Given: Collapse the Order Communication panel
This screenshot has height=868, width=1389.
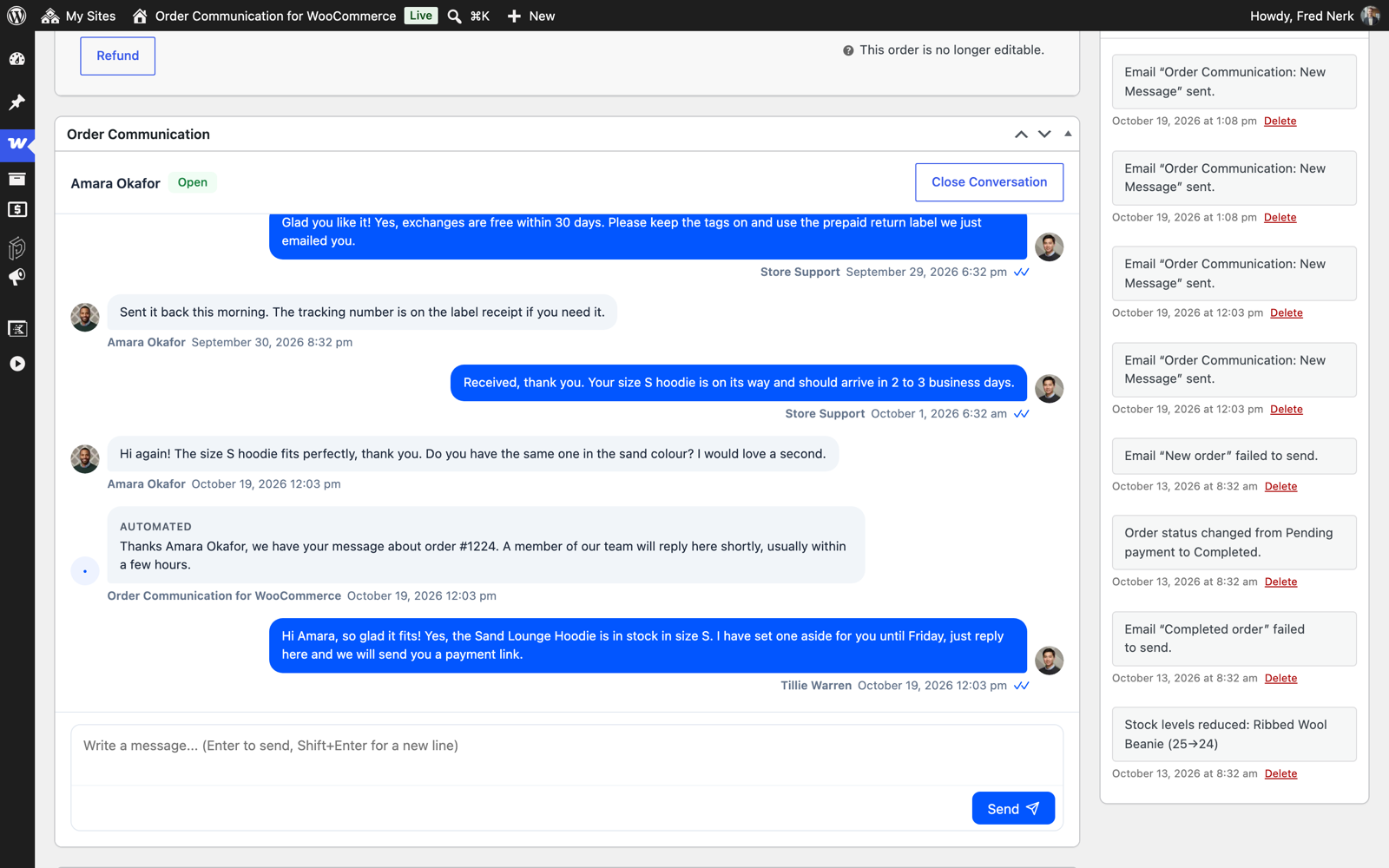Looking at the screenshot, I should pos(1068,134).
